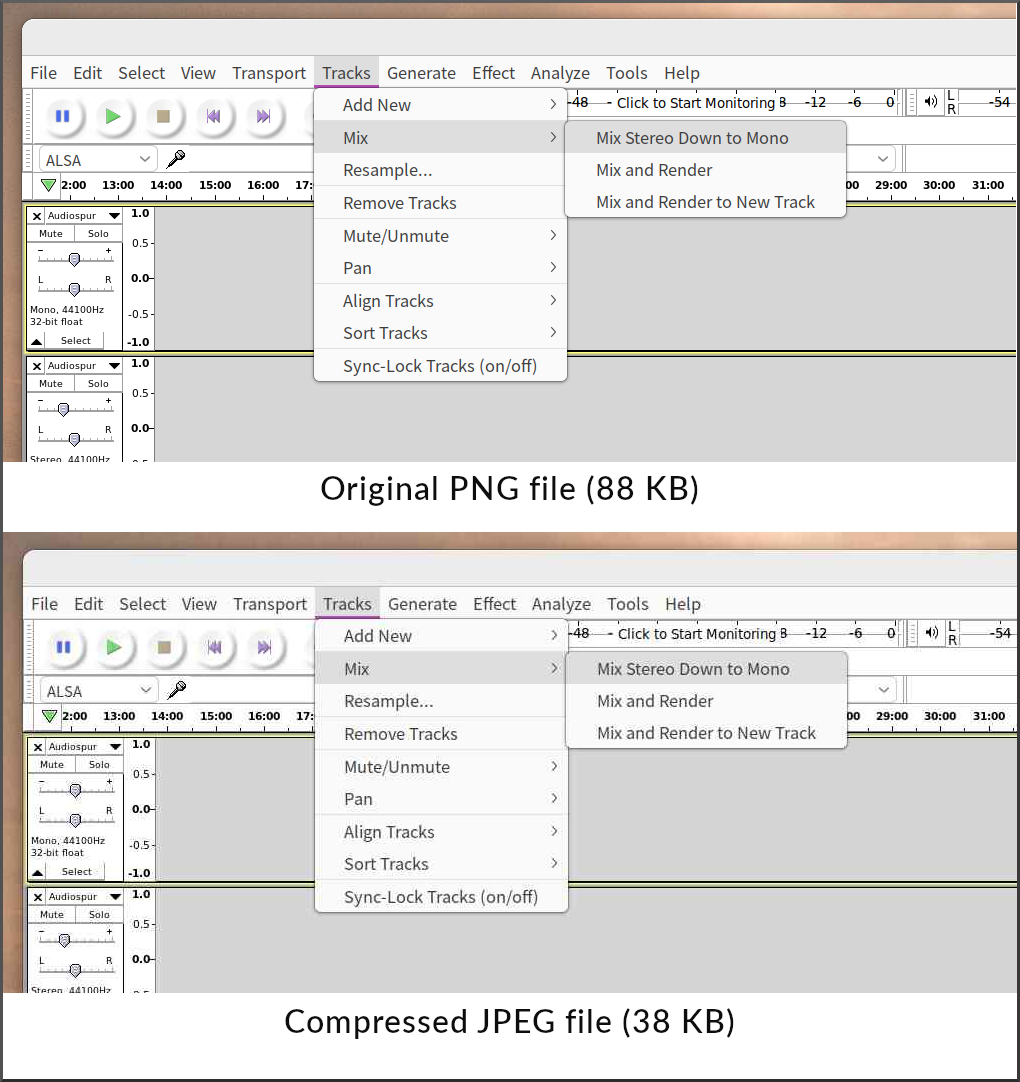The height and width of the screenshot is (1082, 1020).
Task: Mute the second Audiospur track in the PNG screenshot
Action: [x=50, y=383]
